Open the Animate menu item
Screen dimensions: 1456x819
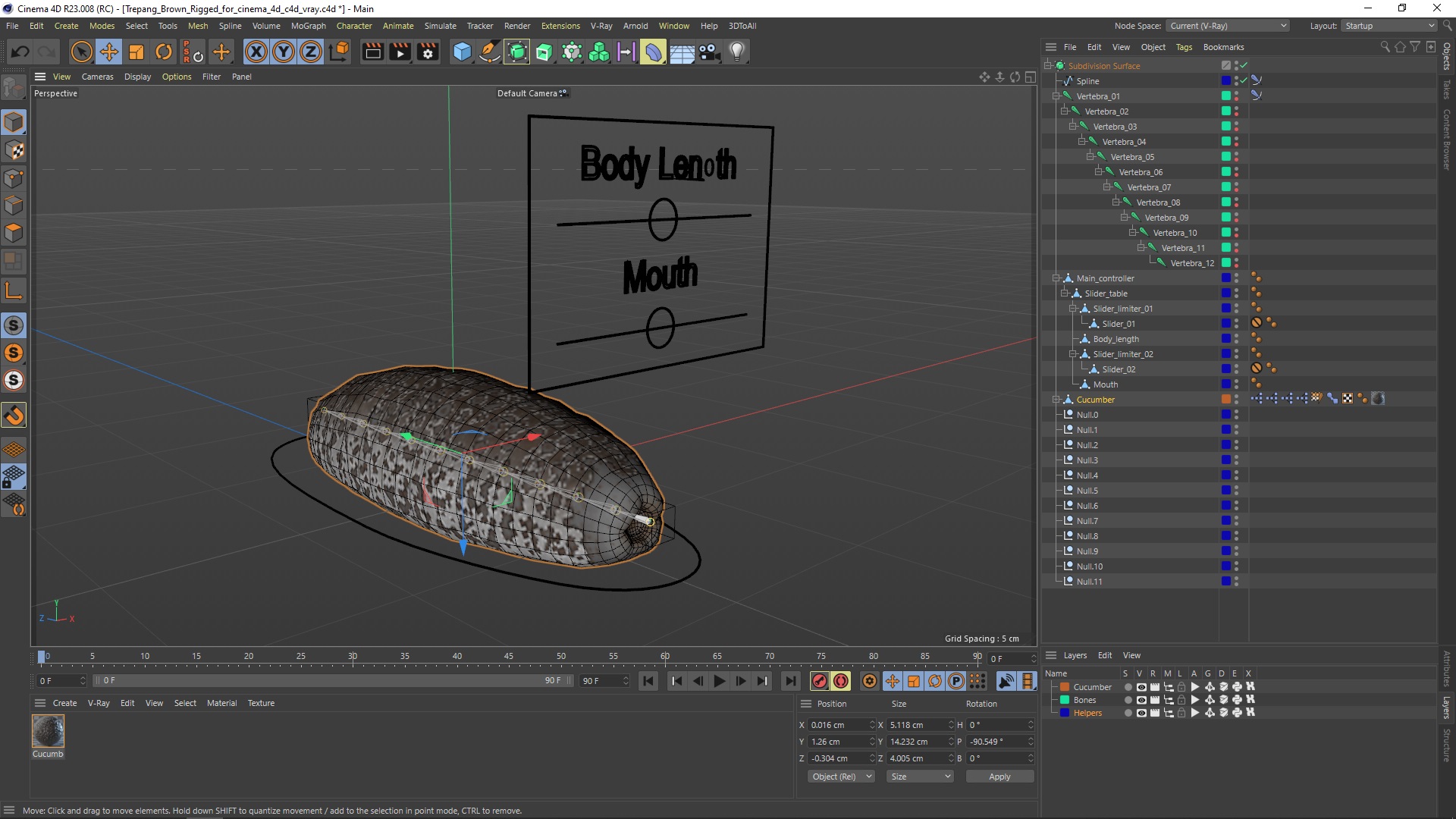click(x=398, y=25)
